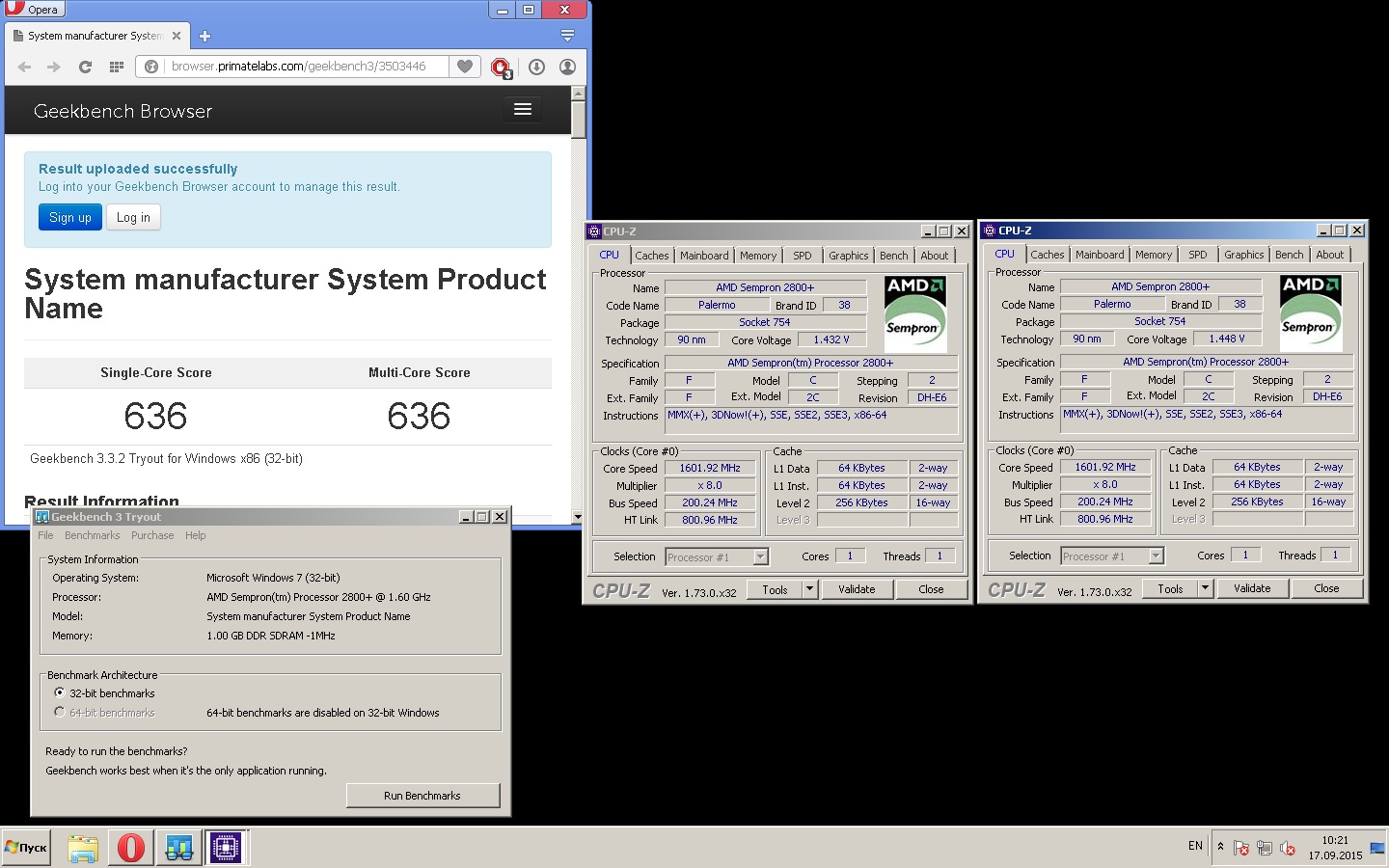This screenshot has width=1389, height=868.
Task: Open the Opera menu button
Action: pos(34,9)
